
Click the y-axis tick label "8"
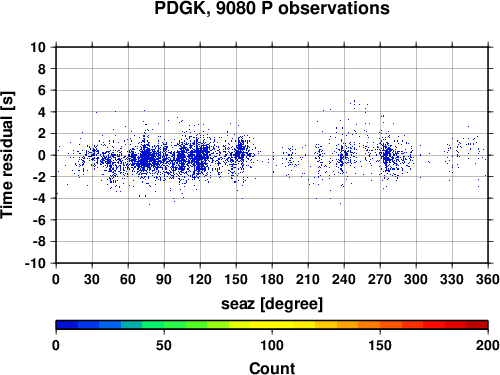point(42,69)
